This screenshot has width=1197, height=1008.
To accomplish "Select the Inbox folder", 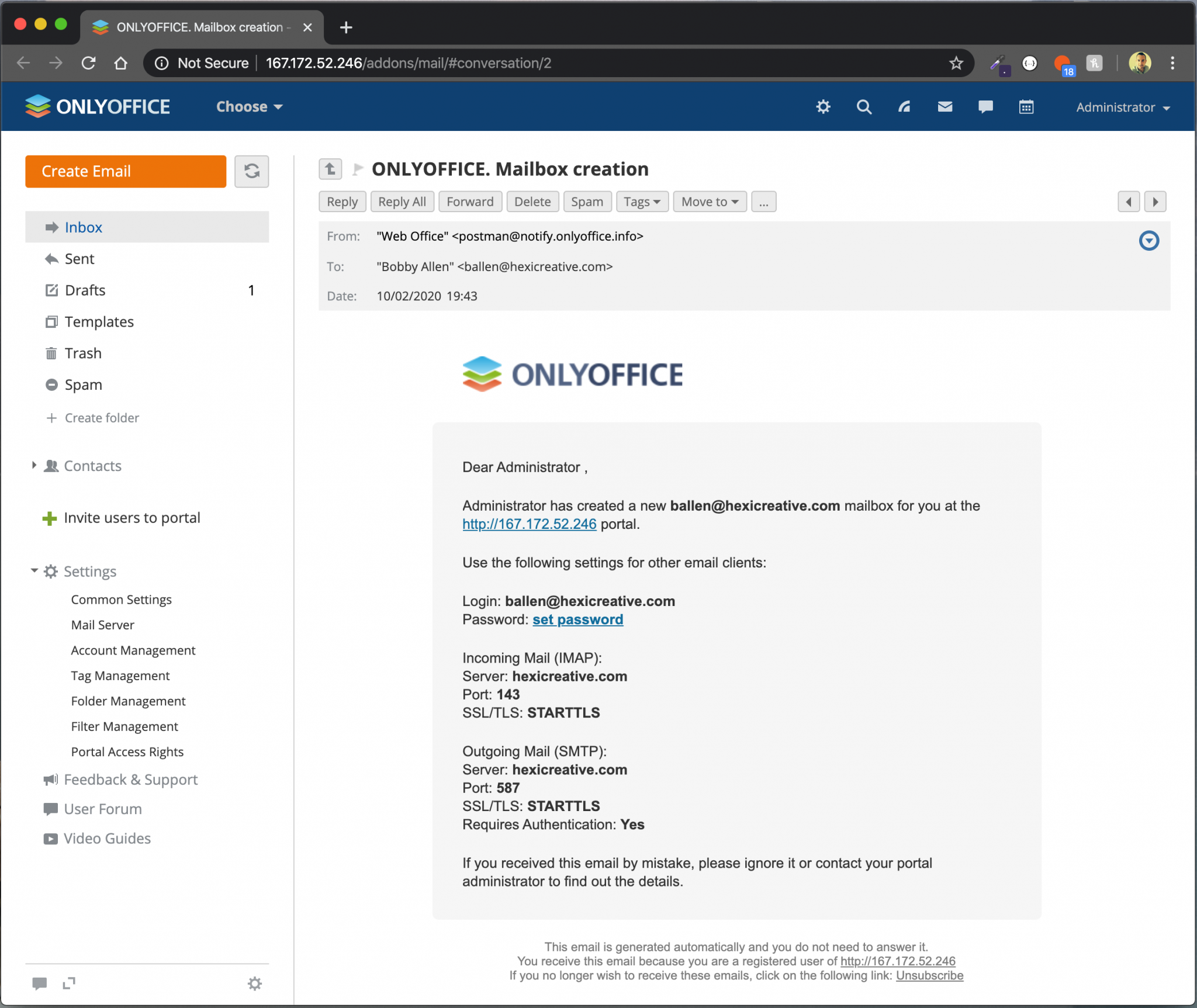I will coord(147,227).
